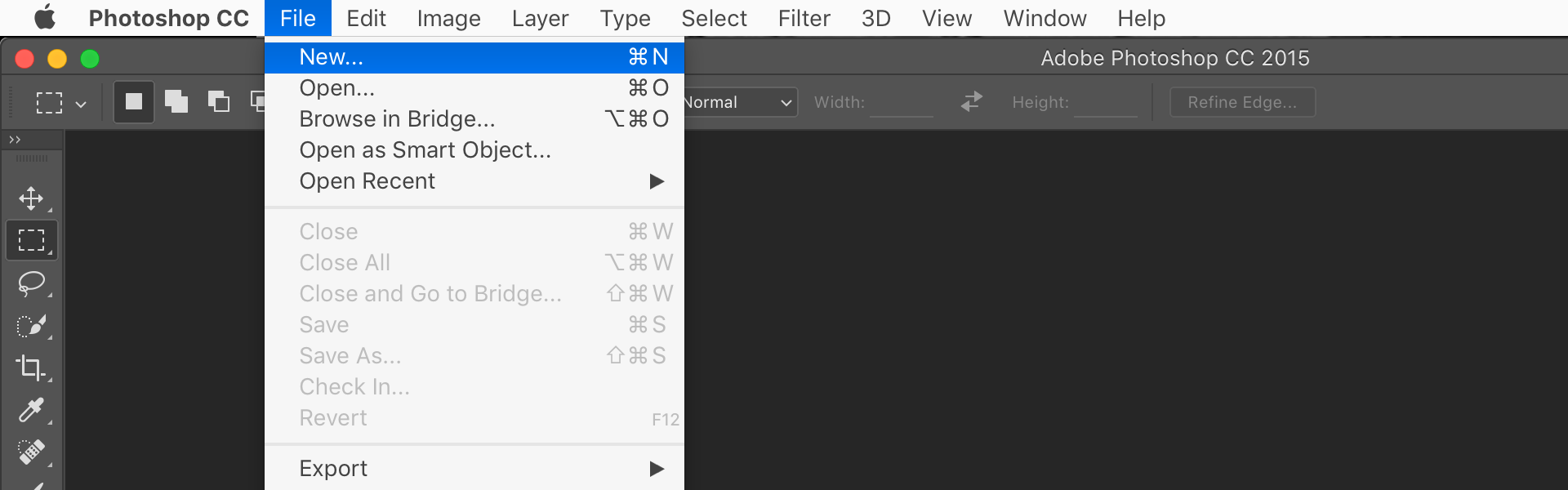Open the marquee tool preset picker dropdown

coord(59,103)
